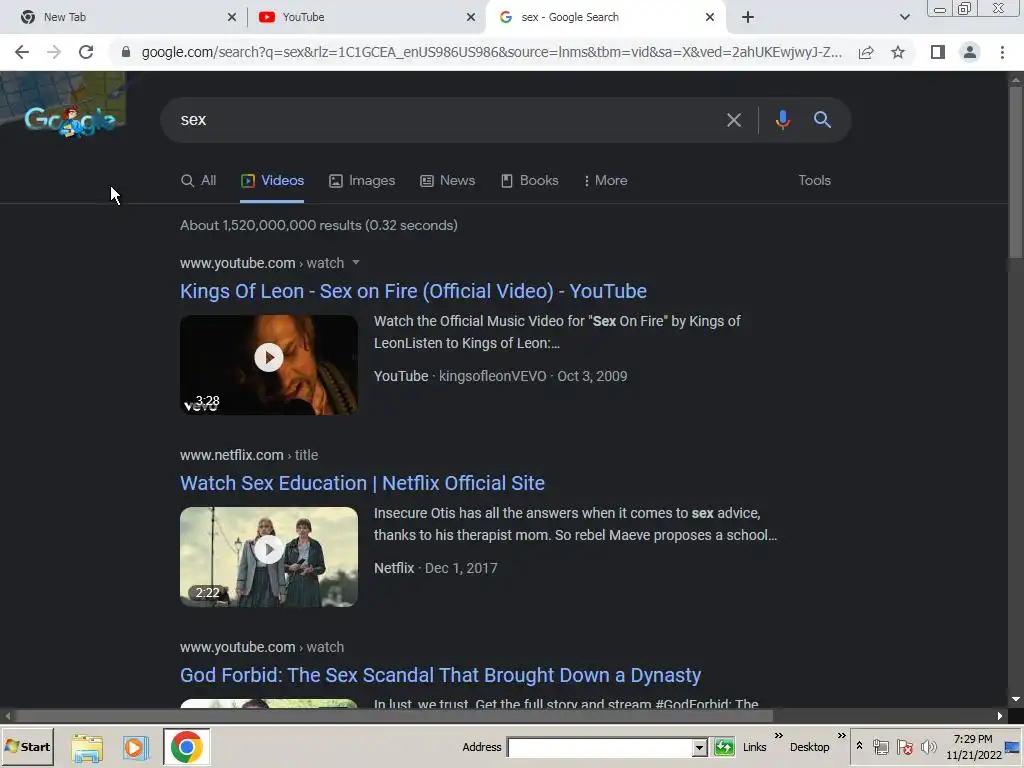
Task: Open the file explorer taskbar icon
Action: click(x=87, y=747)
